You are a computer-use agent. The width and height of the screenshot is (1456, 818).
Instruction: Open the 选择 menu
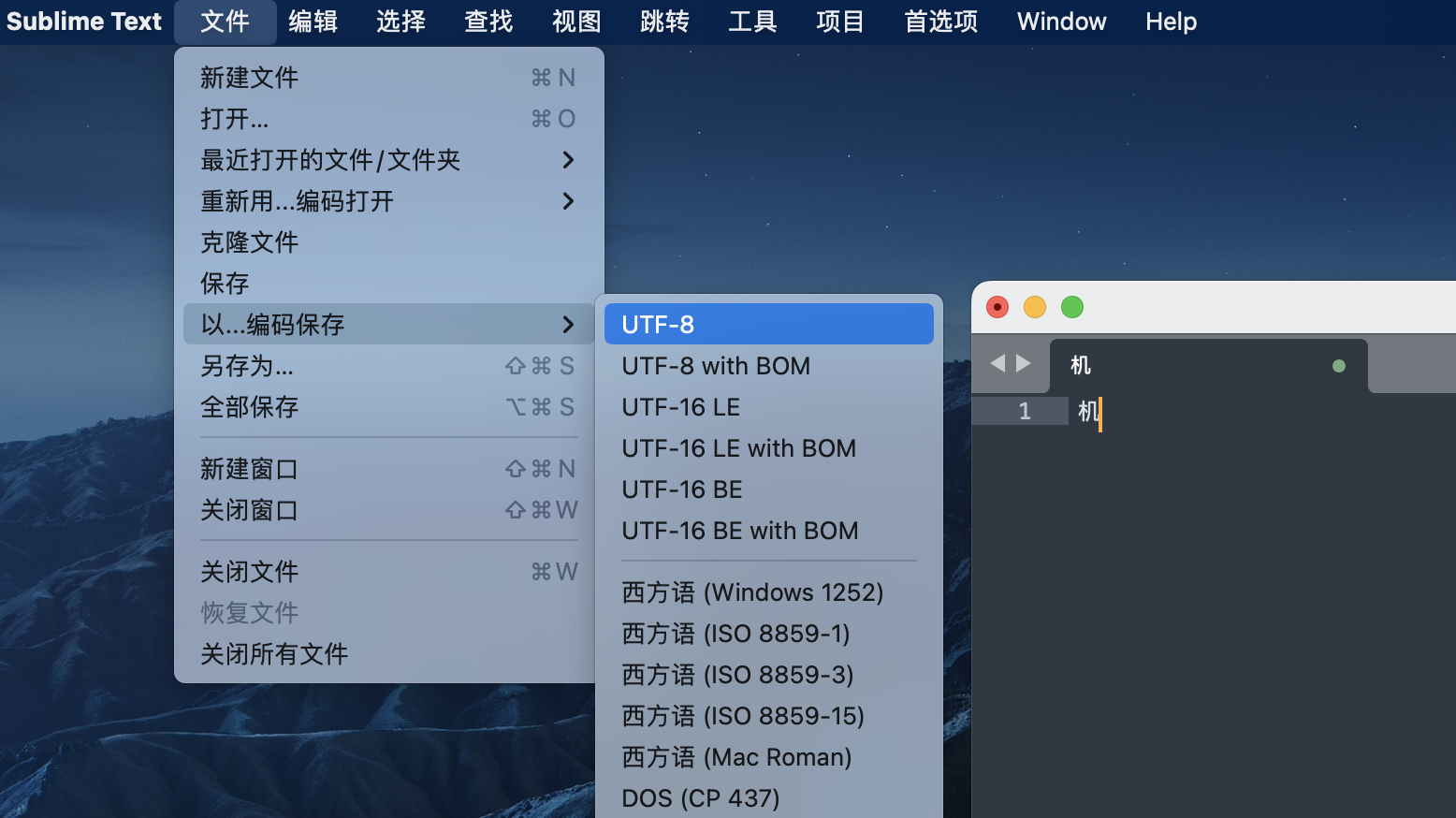point(401,22)
